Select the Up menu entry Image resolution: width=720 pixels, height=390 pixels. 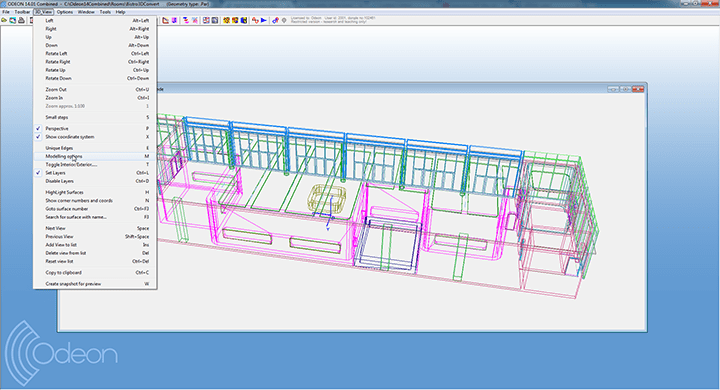(x=95, y=37)
